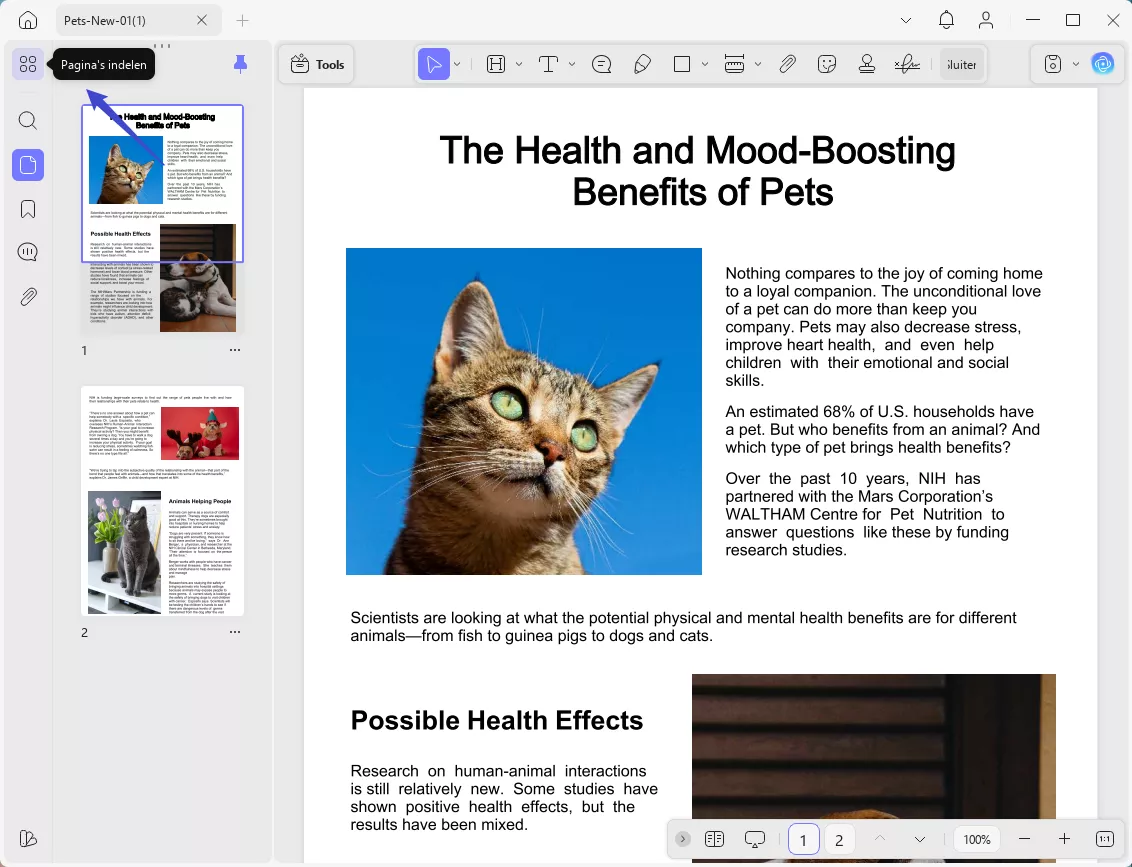Toggle the pin on thumbnail panel
Image resolution: width=1132 pixels, height=867 pixels.
click(x=240, y=65)
